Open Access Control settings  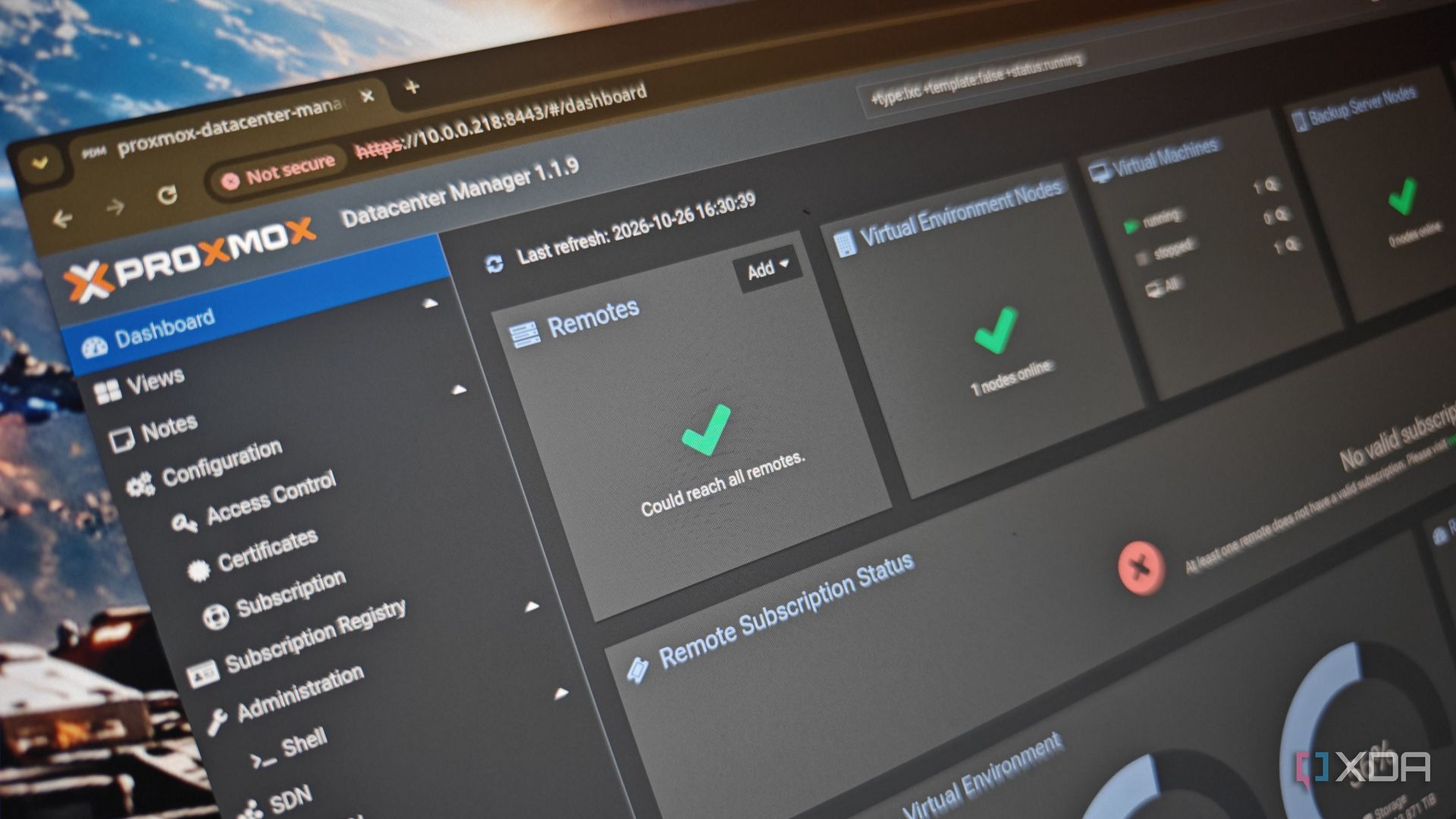(x=271, y=498)
